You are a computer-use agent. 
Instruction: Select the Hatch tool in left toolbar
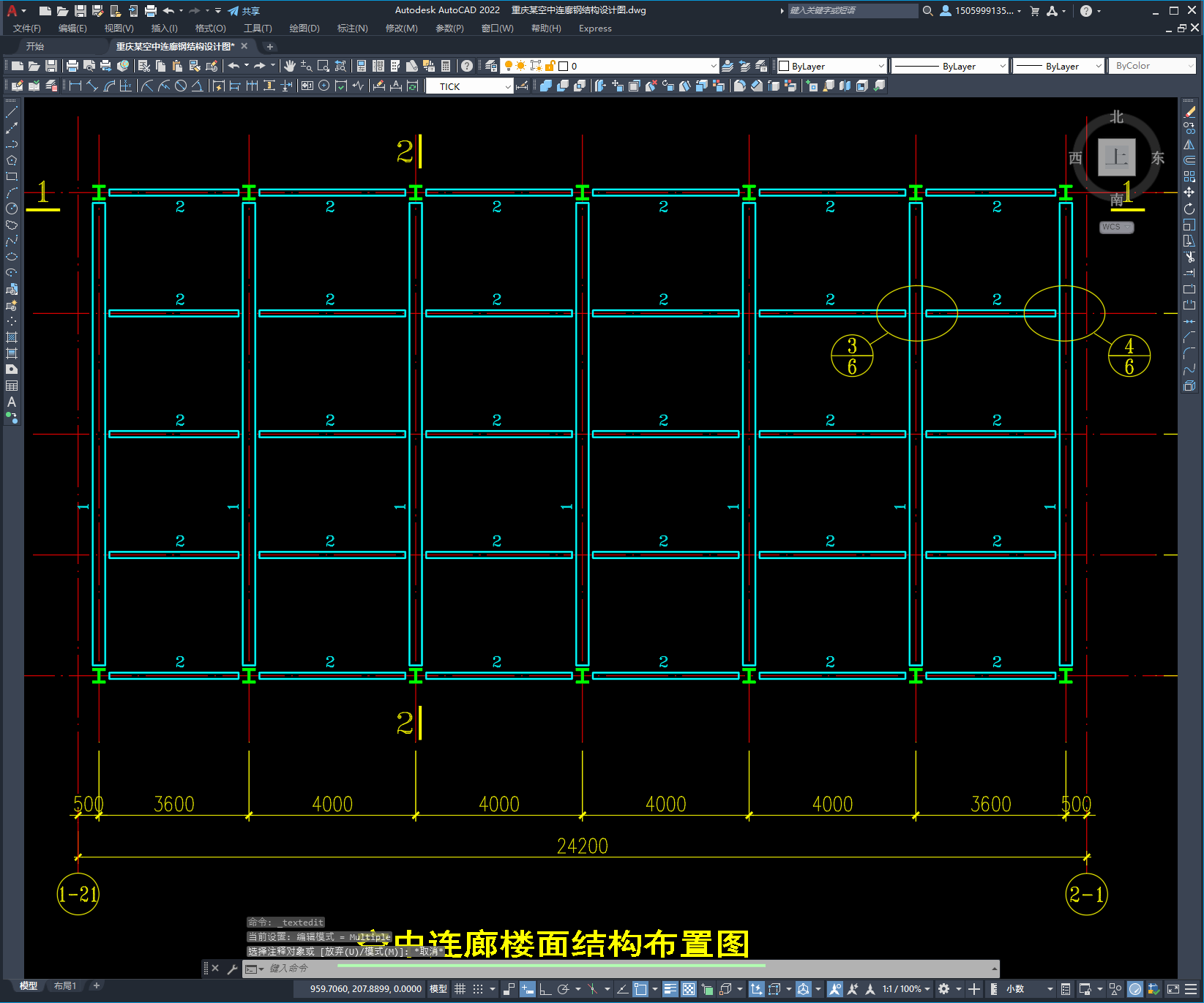12,337
